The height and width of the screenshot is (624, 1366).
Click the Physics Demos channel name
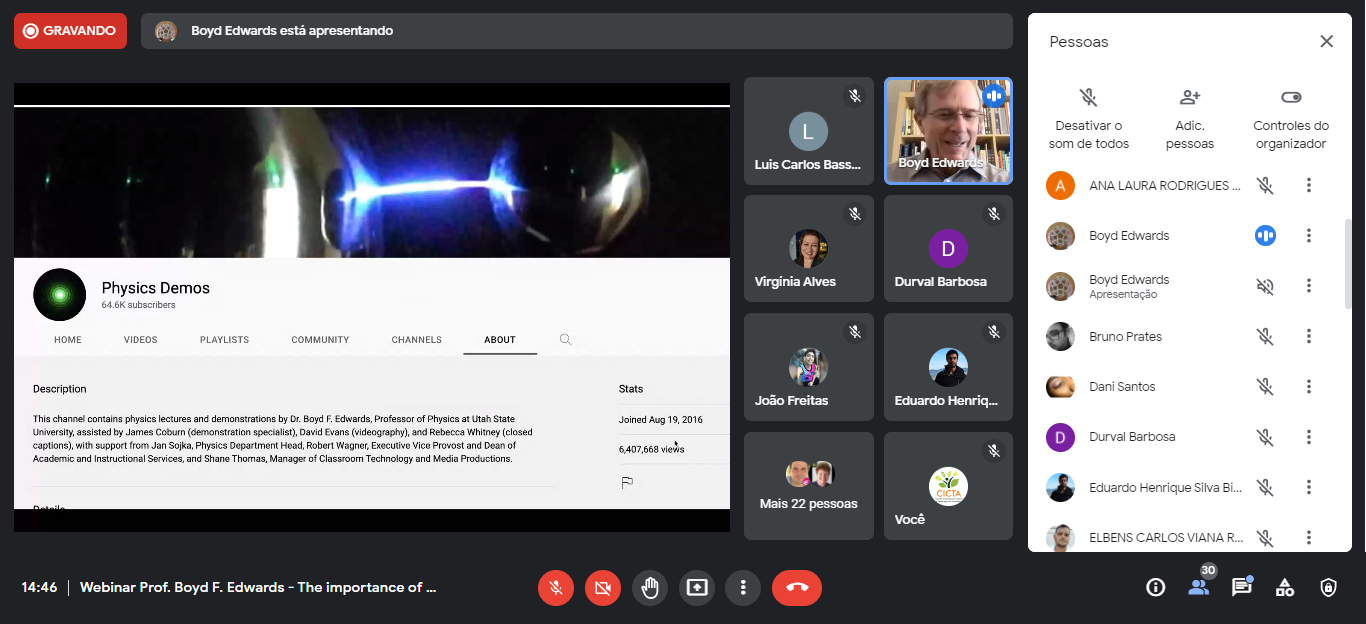[156, 288]
